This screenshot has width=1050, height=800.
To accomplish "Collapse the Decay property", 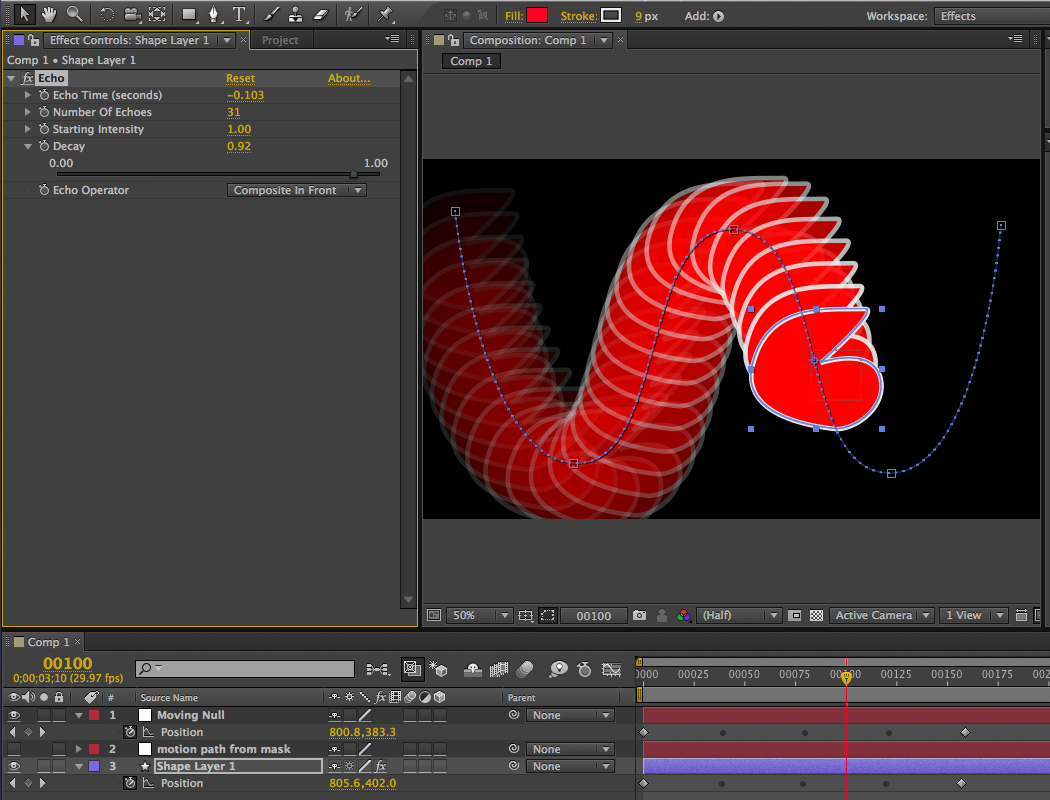I will 28,146.
